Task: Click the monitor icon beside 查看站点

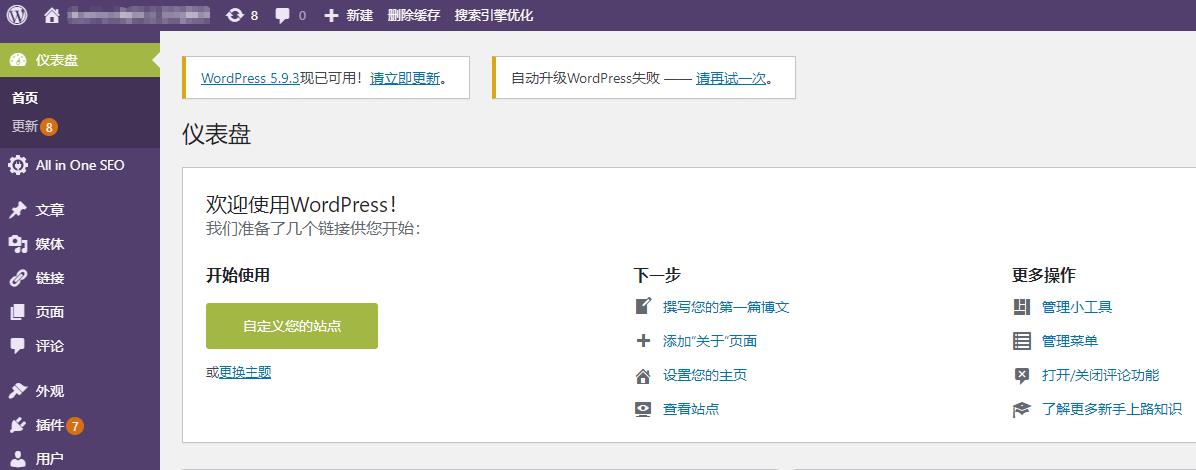Action: (x=643, y=409)
